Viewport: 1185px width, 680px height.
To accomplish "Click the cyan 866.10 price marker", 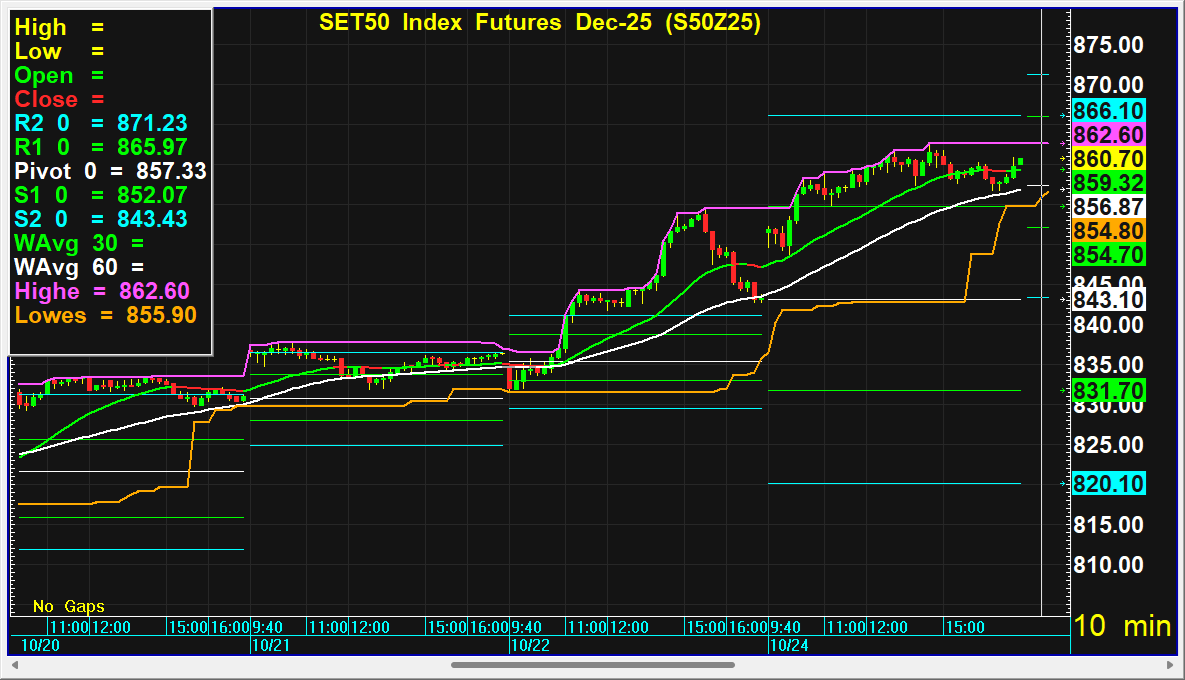I will 1108,111.
